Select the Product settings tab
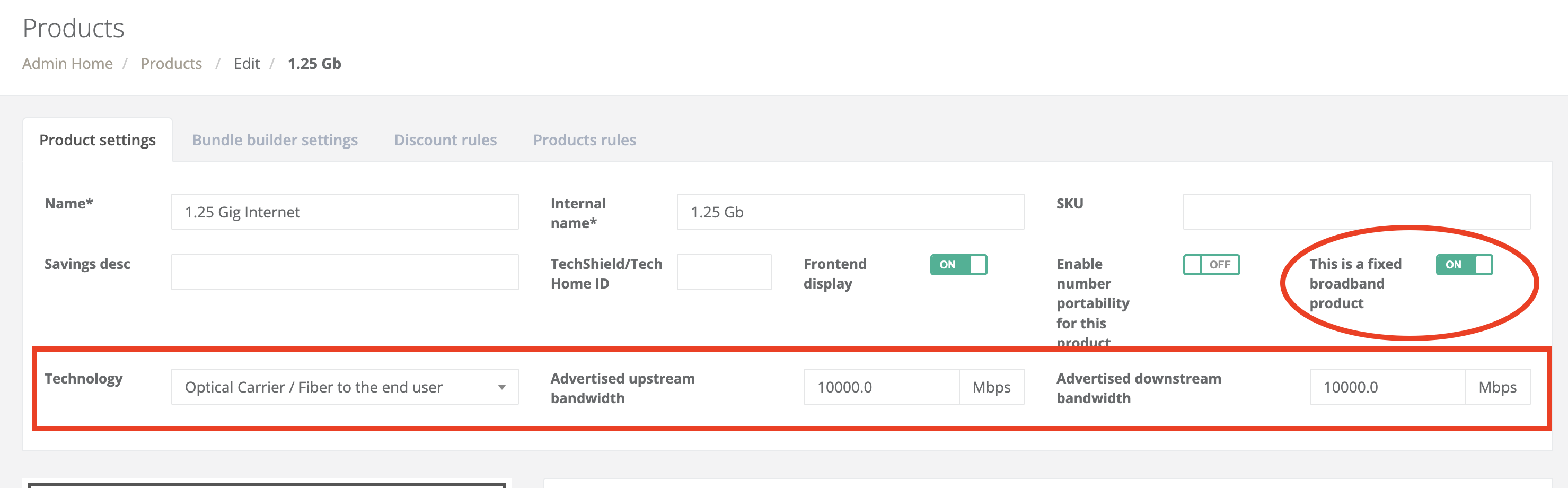Image resolution: width=1568 pixels, height=488 pixels. pos(98,140)
